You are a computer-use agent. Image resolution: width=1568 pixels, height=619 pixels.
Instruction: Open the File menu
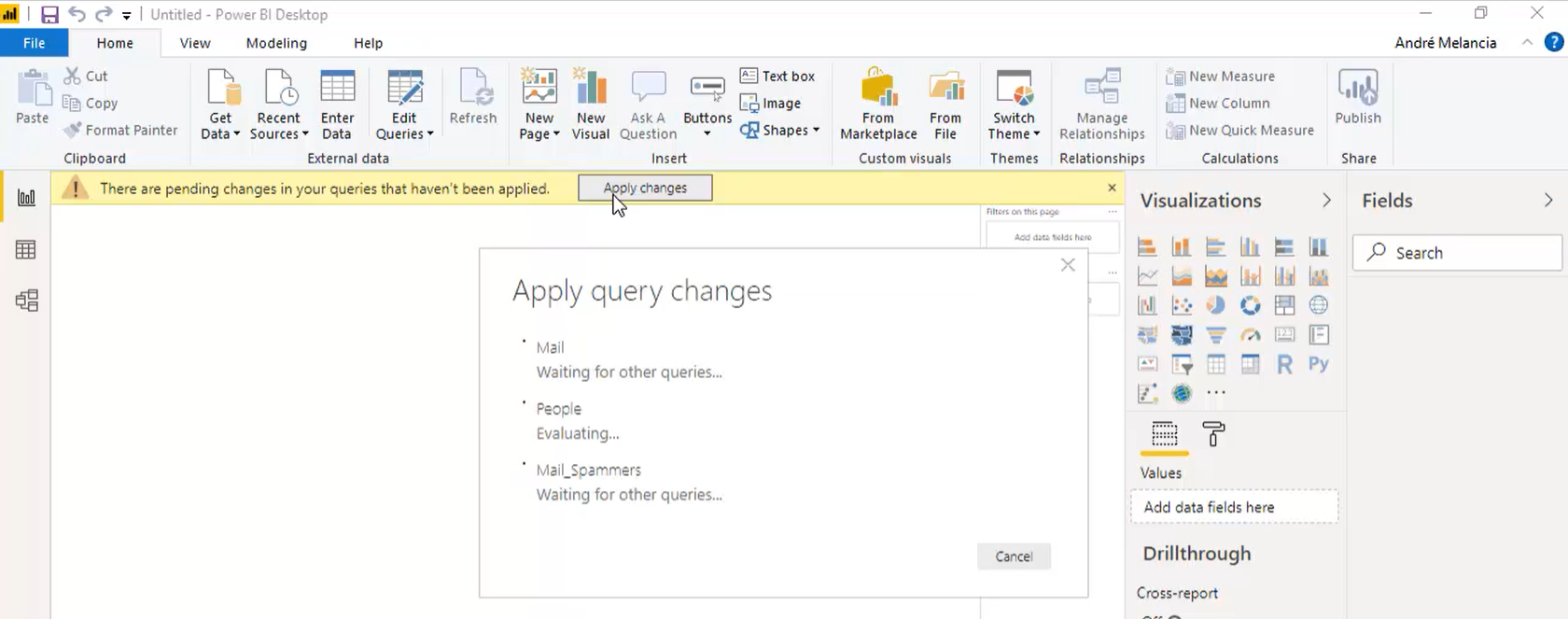click(35, 43)
